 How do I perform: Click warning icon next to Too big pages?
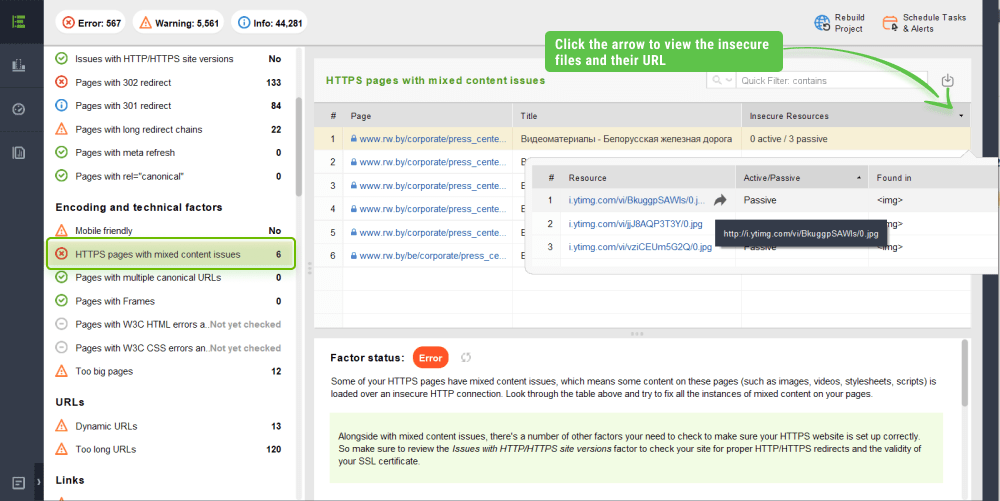pos(61,371)
